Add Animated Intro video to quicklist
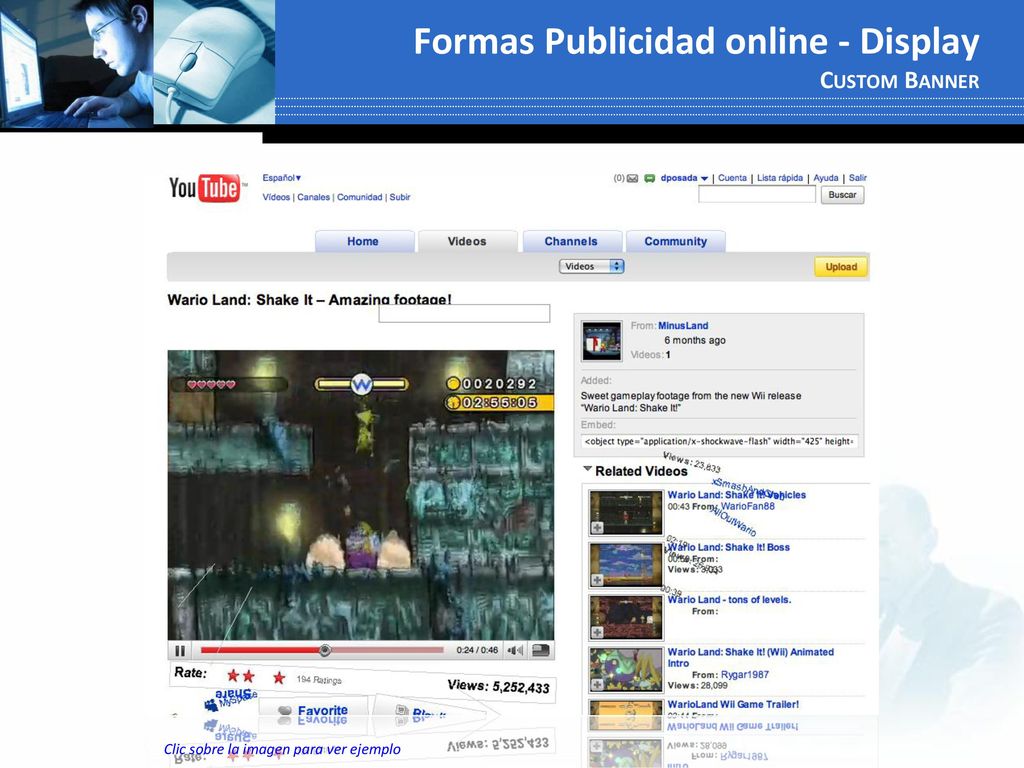 point(597,684)
